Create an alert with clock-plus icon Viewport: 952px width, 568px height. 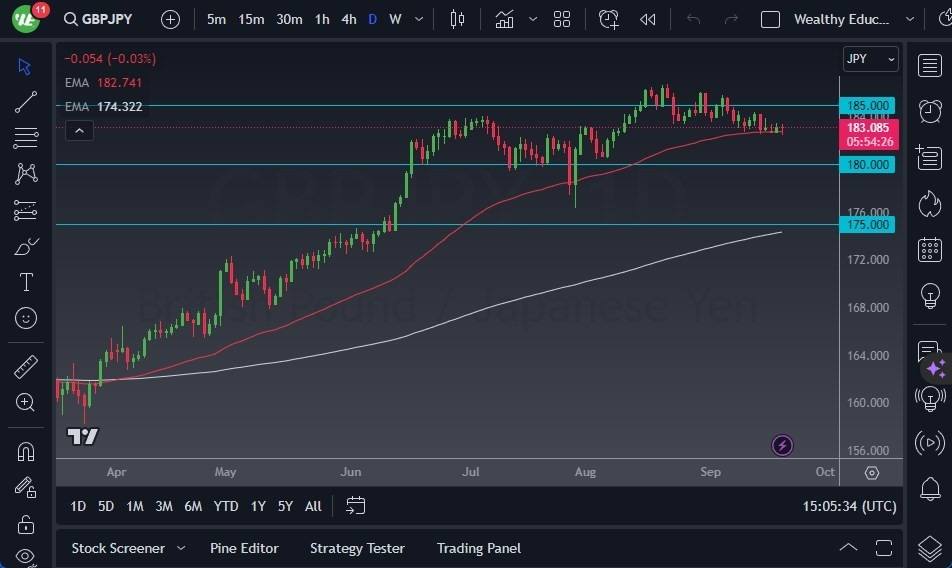coord(608,19)
